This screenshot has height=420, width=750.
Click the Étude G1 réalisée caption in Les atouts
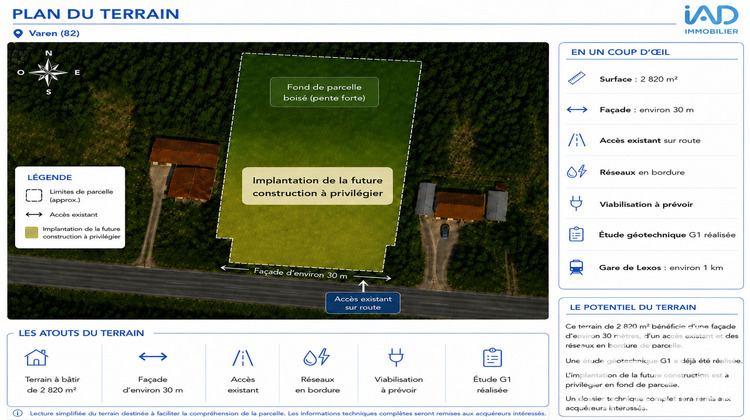pyautogui.click(x=492, y=385)
